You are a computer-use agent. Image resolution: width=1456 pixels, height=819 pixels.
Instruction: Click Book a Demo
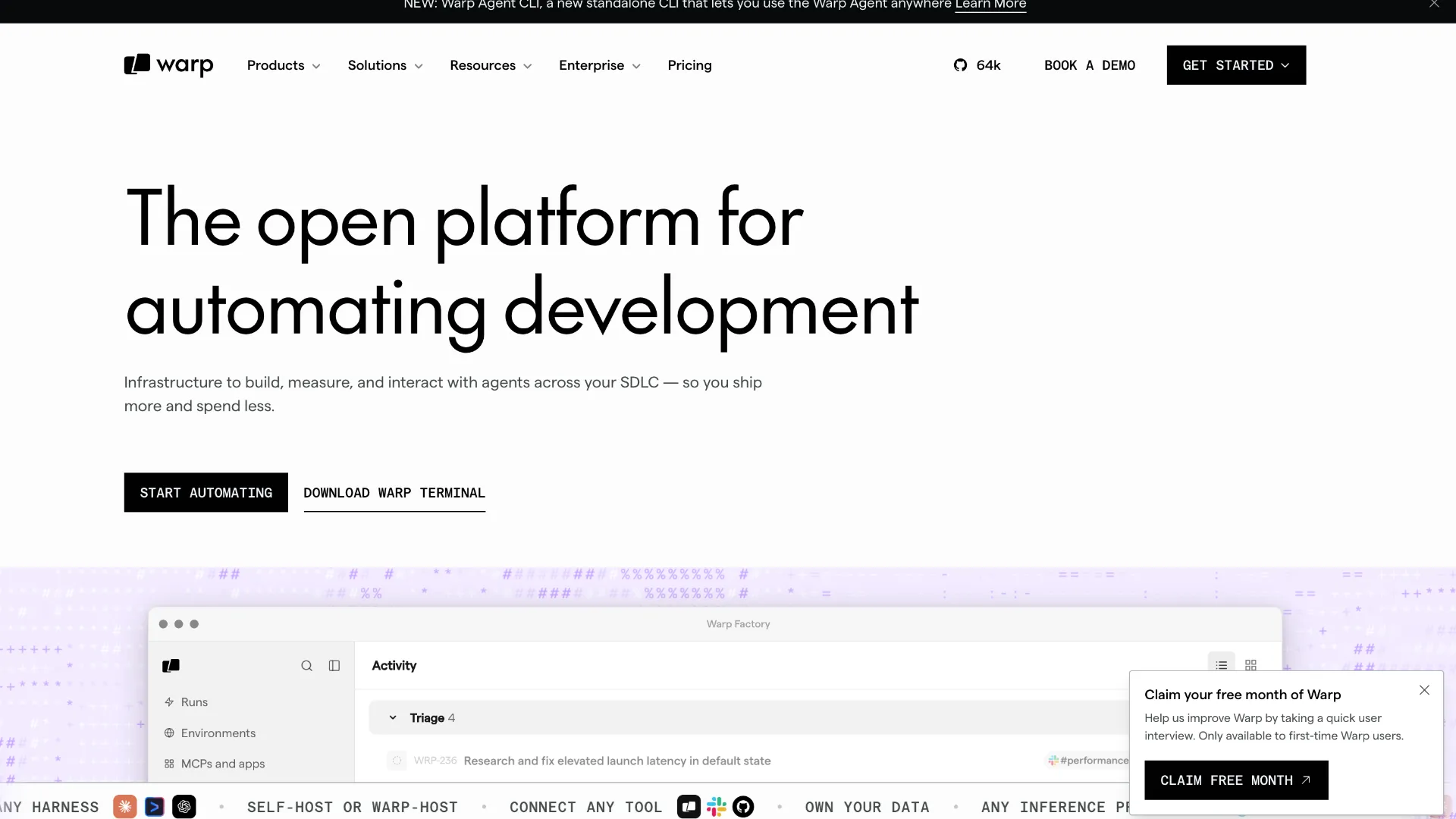coord(1090,65)
